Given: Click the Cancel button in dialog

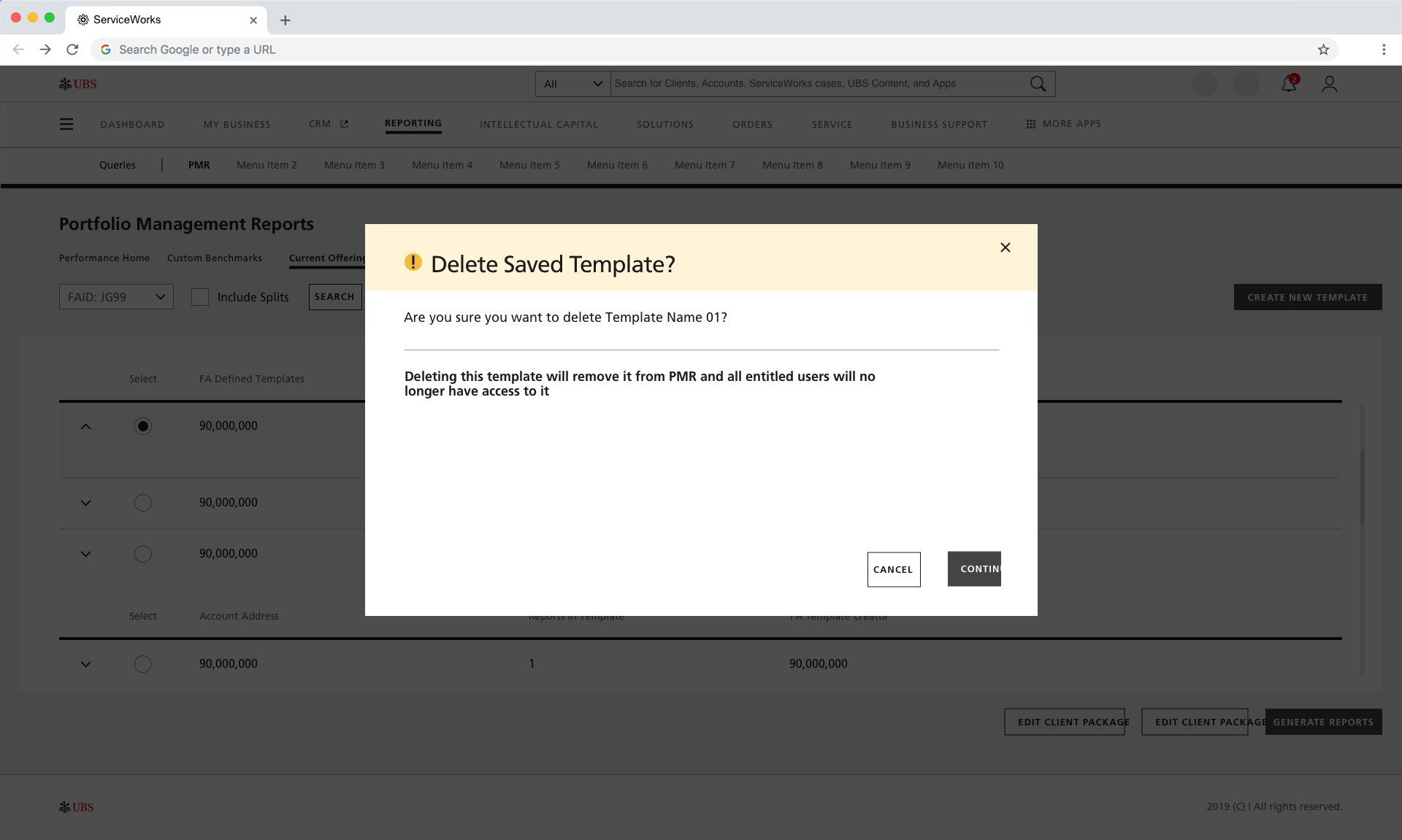Looking at the screenshot, I should tap(893, 569).
